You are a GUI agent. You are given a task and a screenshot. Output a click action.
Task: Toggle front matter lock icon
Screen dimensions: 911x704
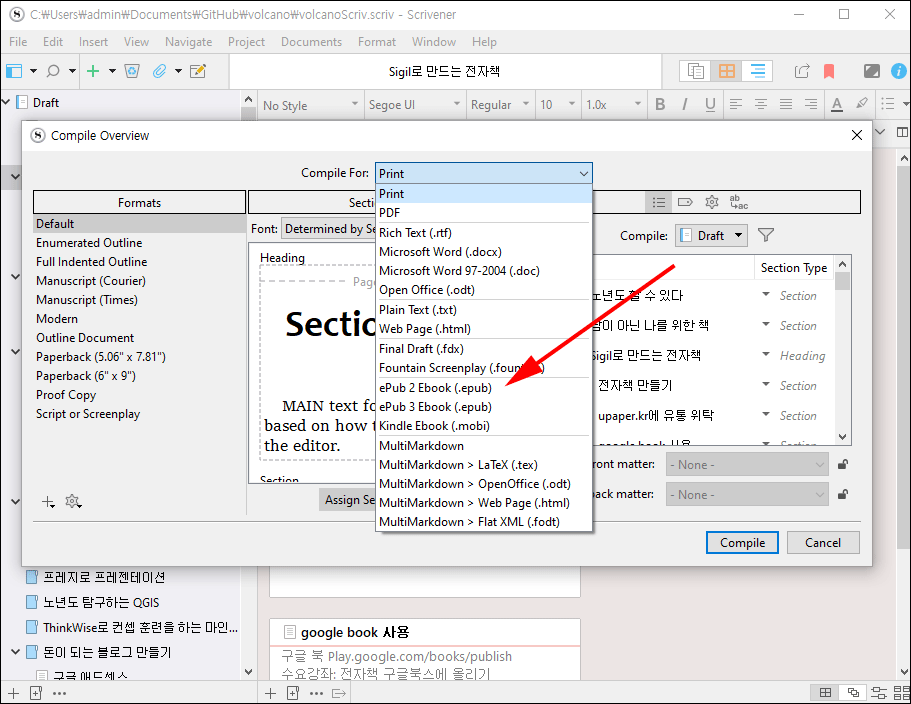click(842, 464)
